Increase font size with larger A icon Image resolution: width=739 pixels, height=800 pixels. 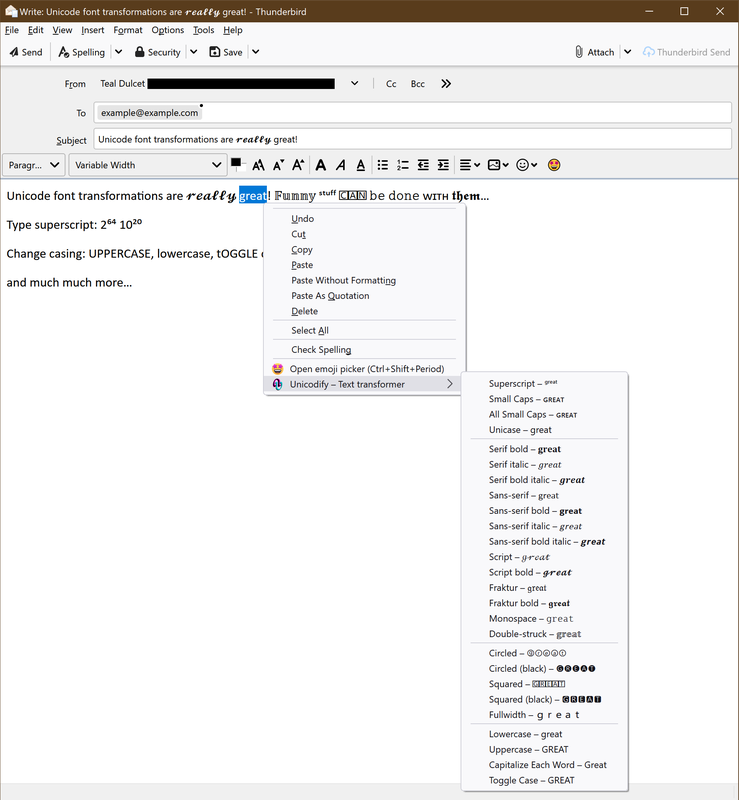[298, 165]
